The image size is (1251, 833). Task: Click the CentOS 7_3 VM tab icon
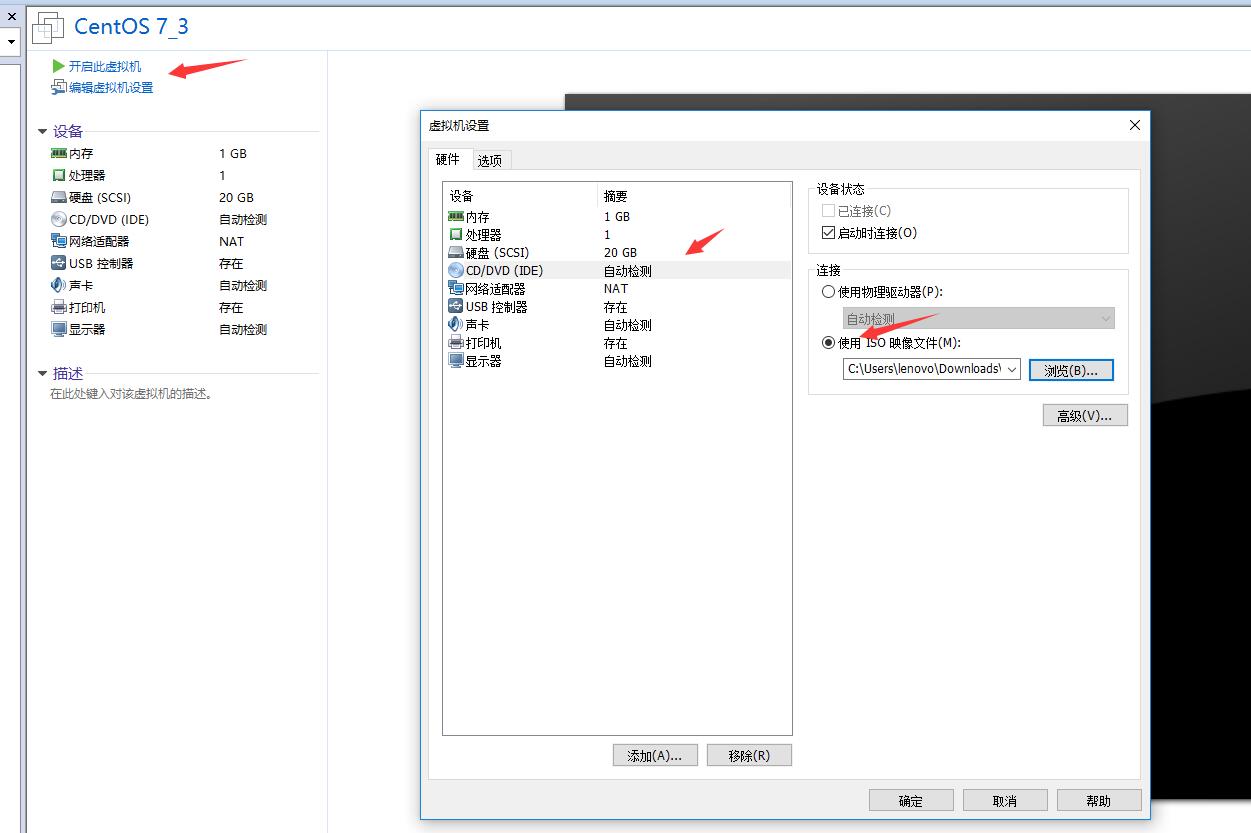pyautogui.click(x=48, y=28)
